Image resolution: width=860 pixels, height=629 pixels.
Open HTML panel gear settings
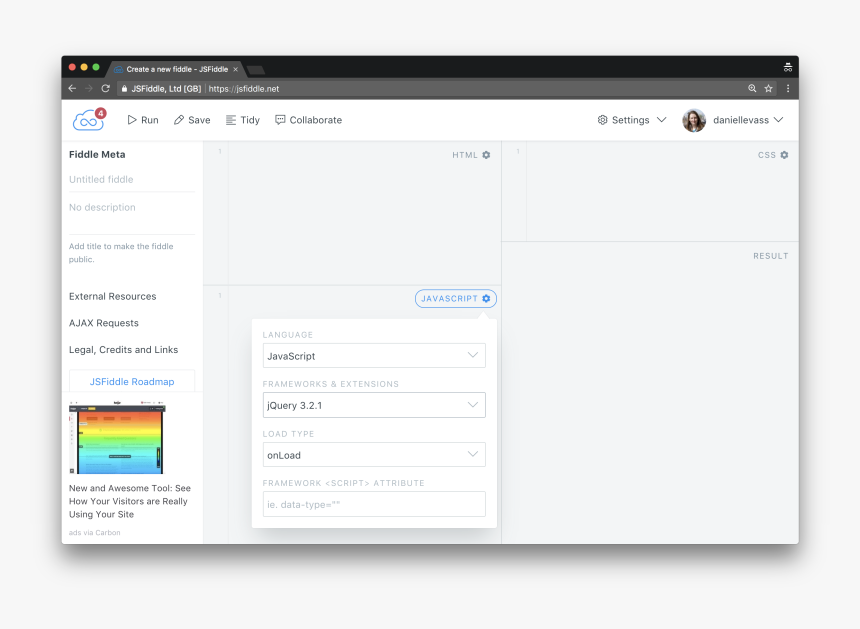(x=486, y=155)
